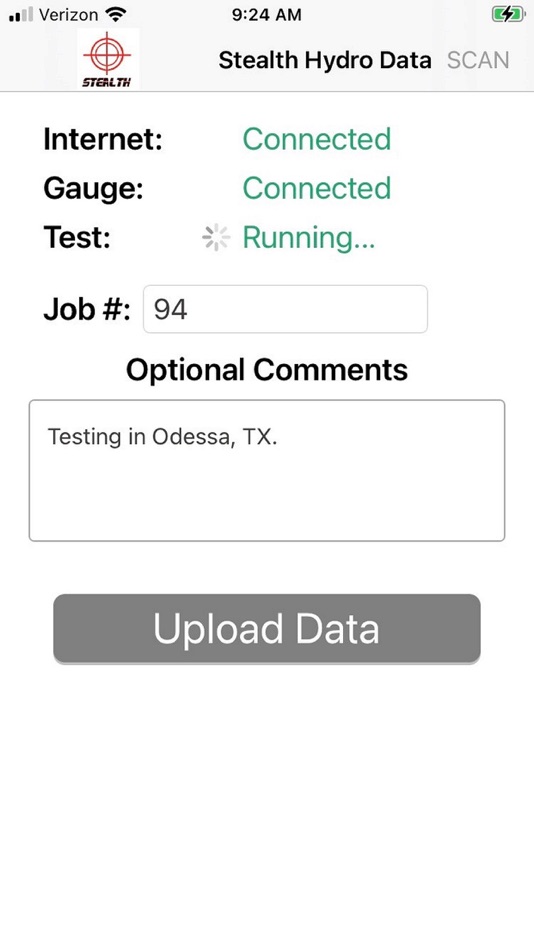
Task: Tap the Internet: label
Action: tap(103, 139)
